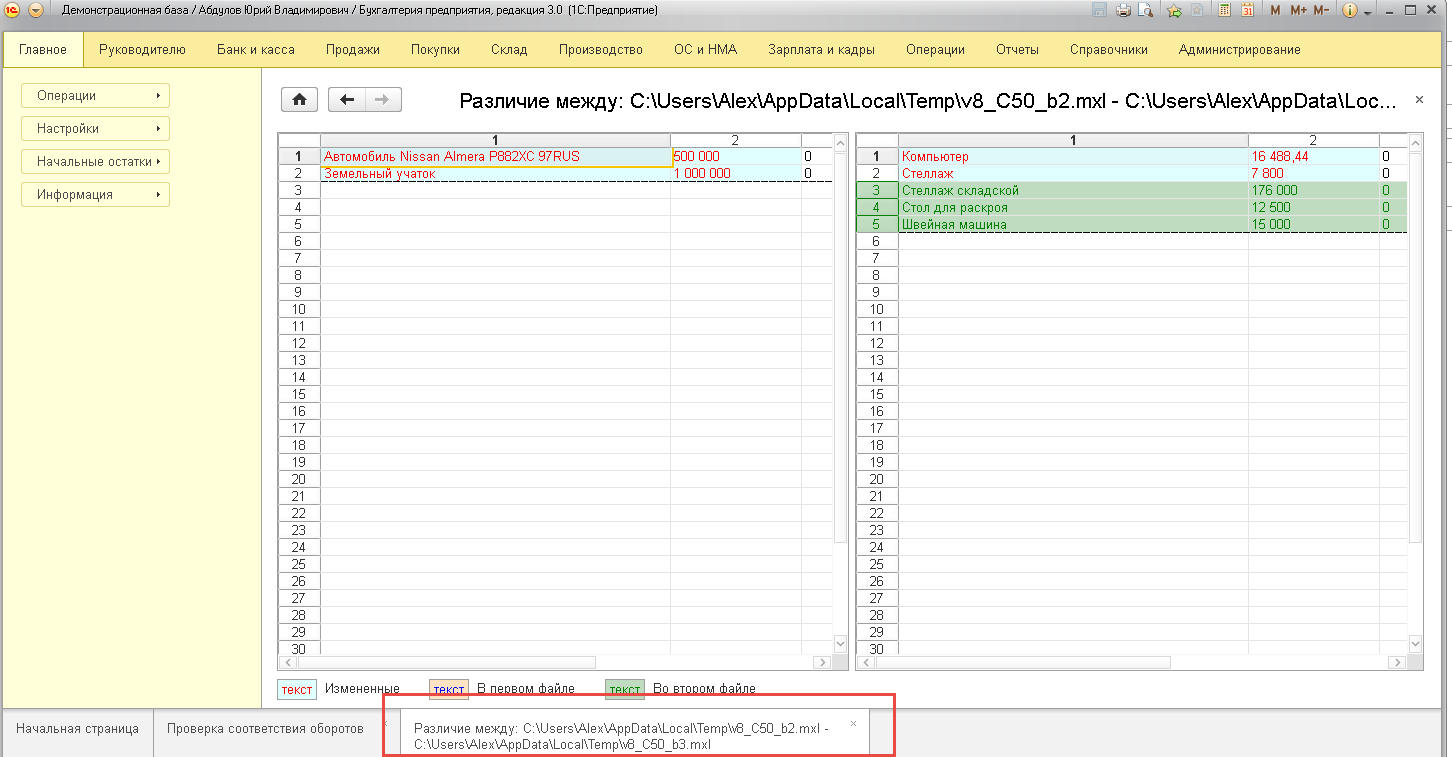Select cell Автомобиль Nissan Almera in left table
The height and width of the screenshot is (757, 1452).
coord(495,156)
